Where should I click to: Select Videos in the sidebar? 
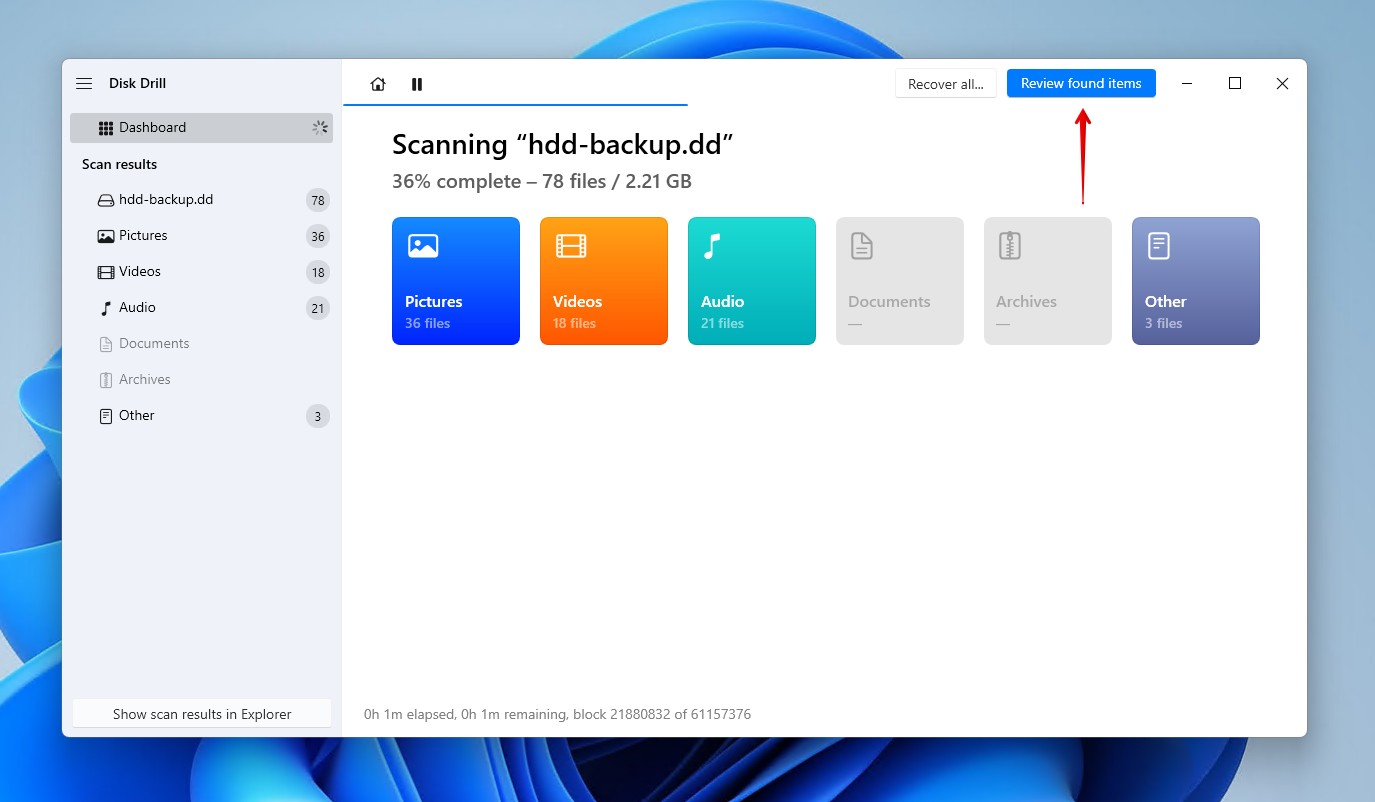coord(140,272)
